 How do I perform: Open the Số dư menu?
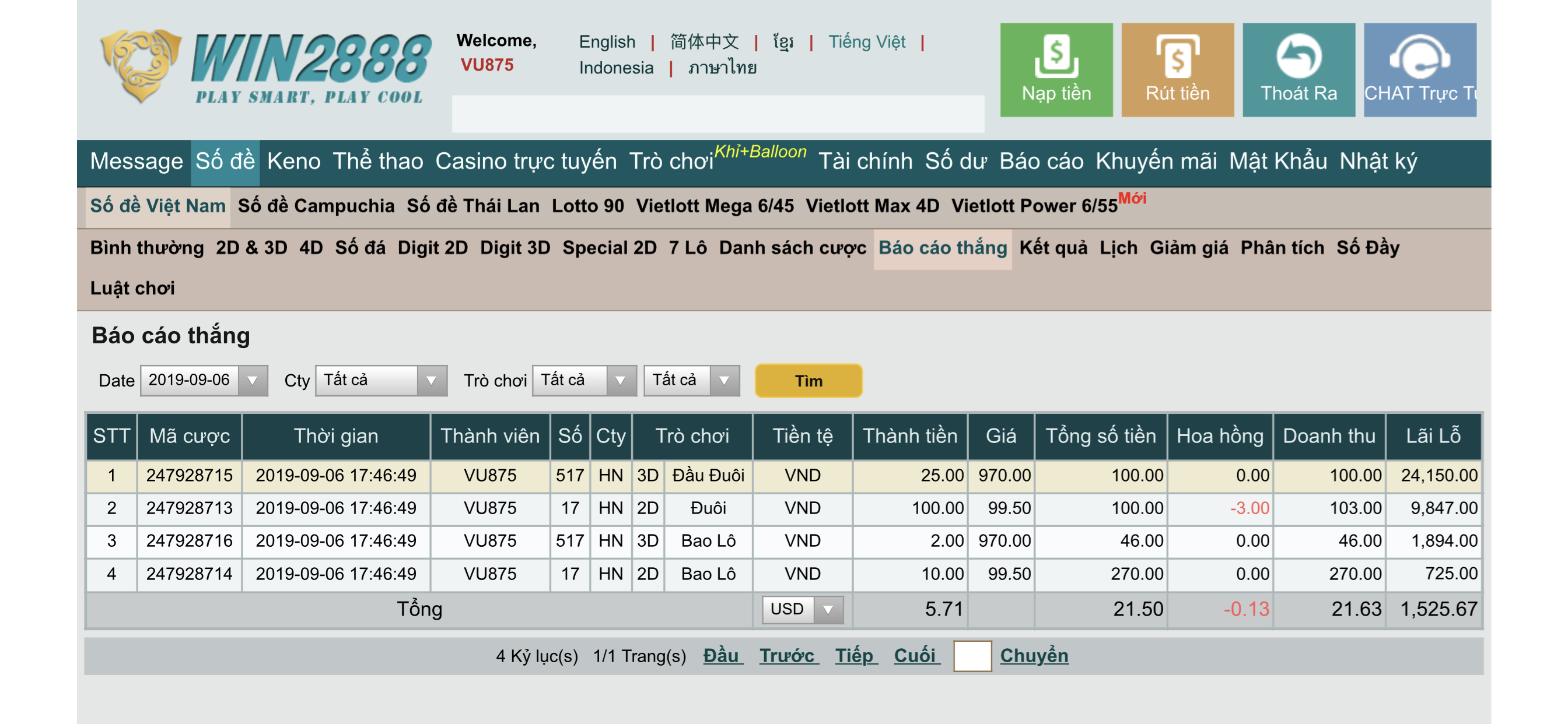point(956,161)
